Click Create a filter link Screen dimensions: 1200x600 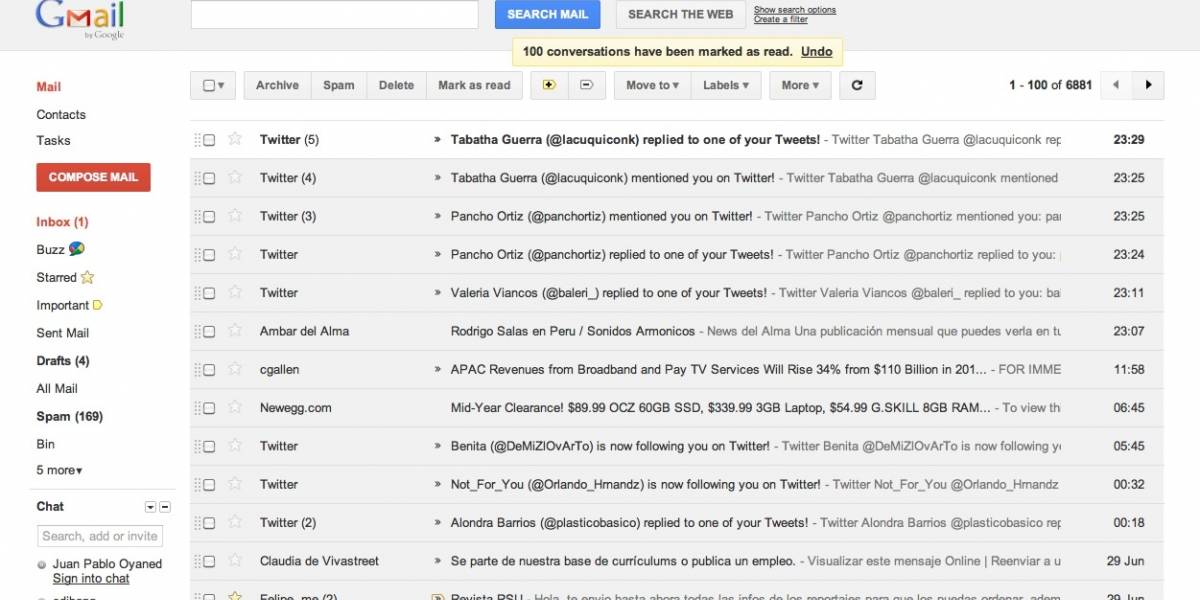point(781,20)
